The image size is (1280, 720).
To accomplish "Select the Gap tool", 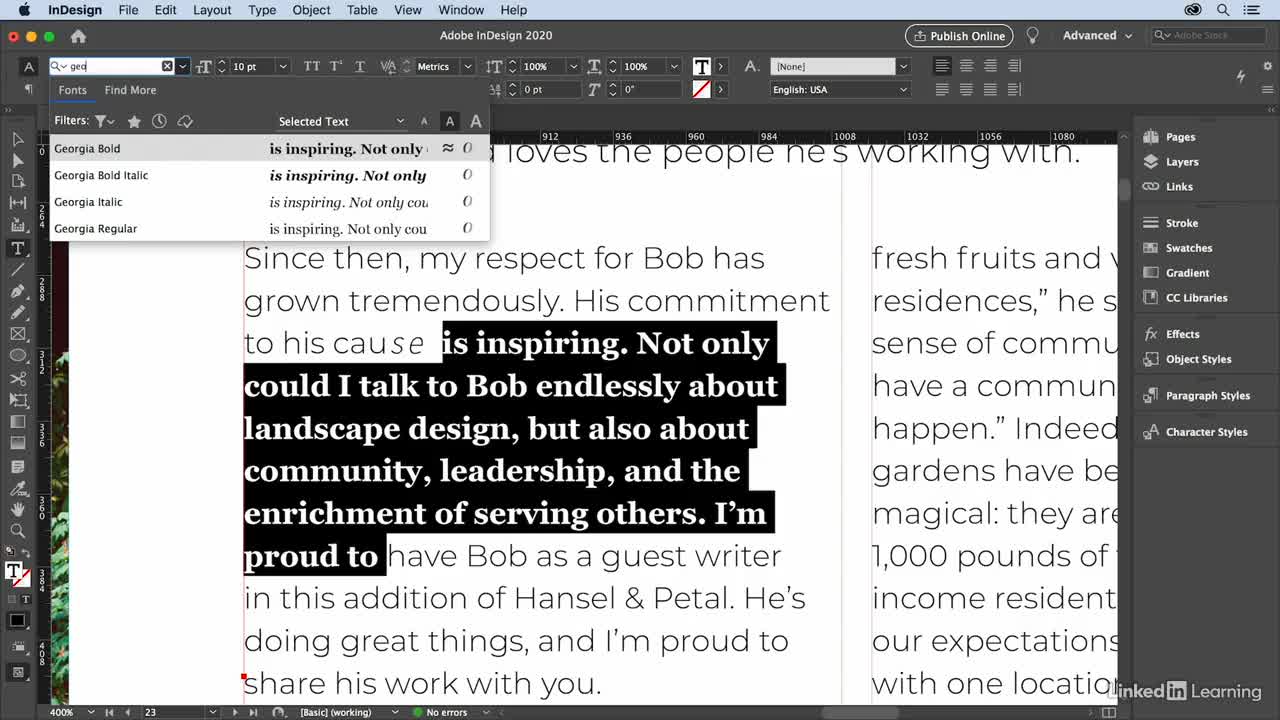I will [x=17, y=203].
